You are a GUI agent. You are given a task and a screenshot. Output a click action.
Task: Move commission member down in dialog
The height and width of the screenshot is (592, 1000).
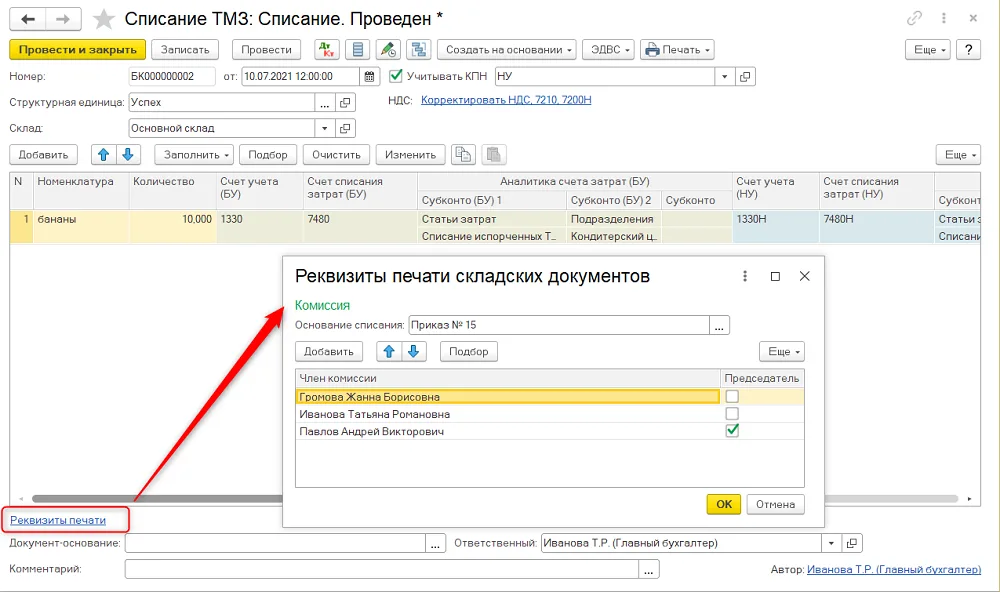tap(413, 352)
